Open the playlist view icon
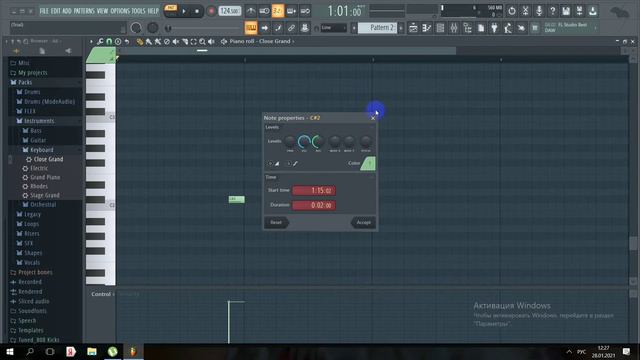 413,28
